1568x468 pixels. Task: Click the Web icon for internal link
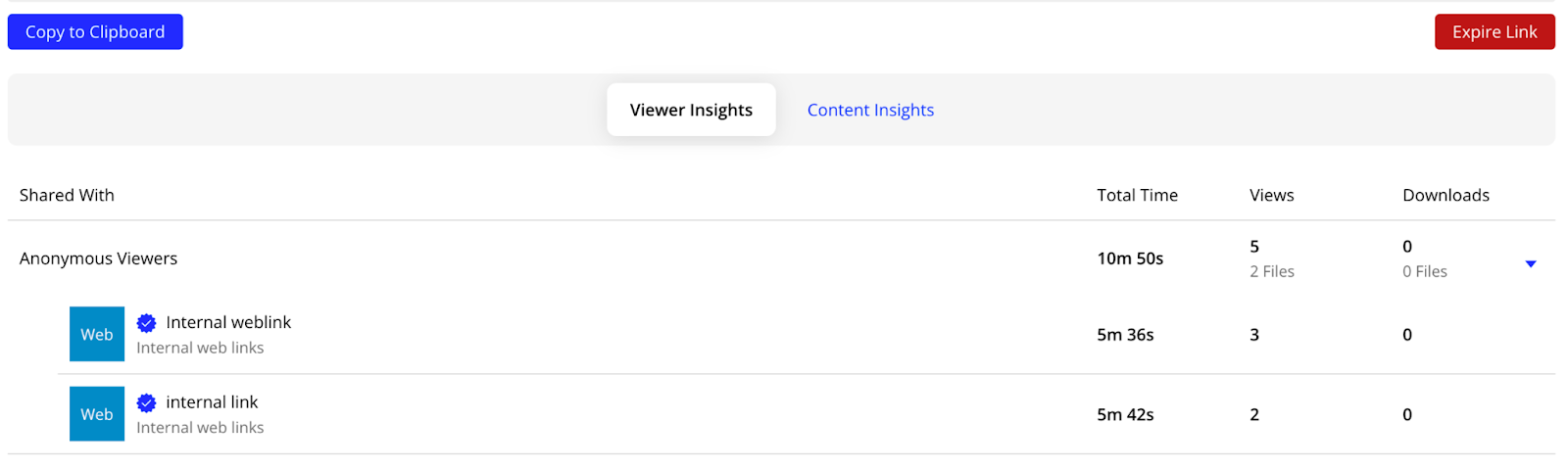[x=97, y=414]
